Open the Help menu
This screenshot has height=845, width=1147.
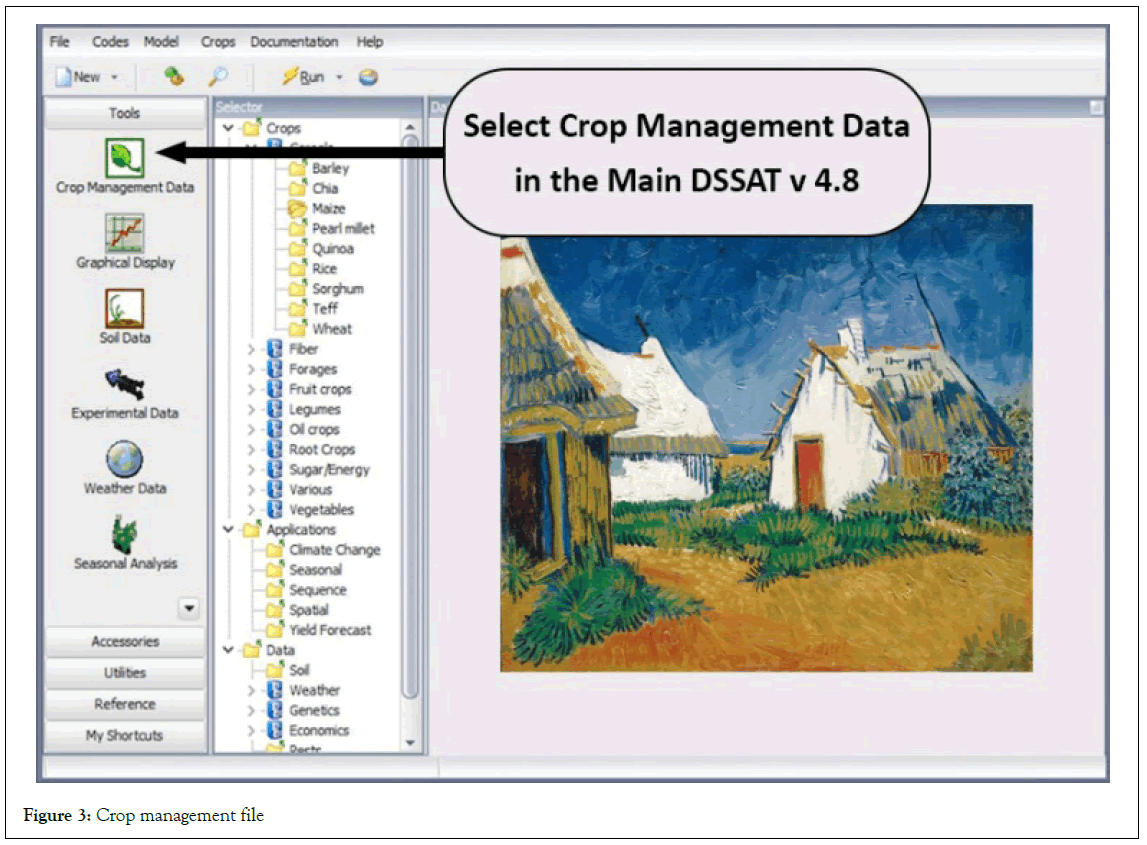tap(369, 42)
